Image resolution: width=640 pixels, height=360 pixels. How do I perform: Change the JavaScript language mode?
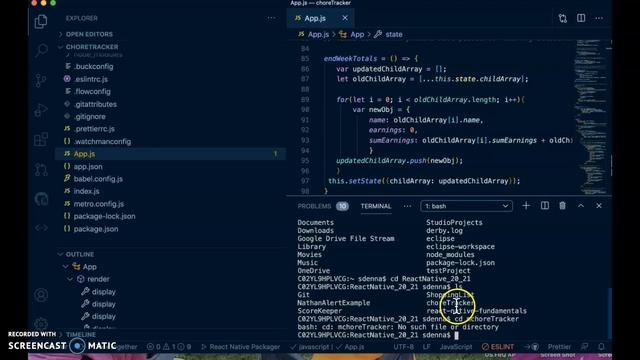[x=456, y=347]
